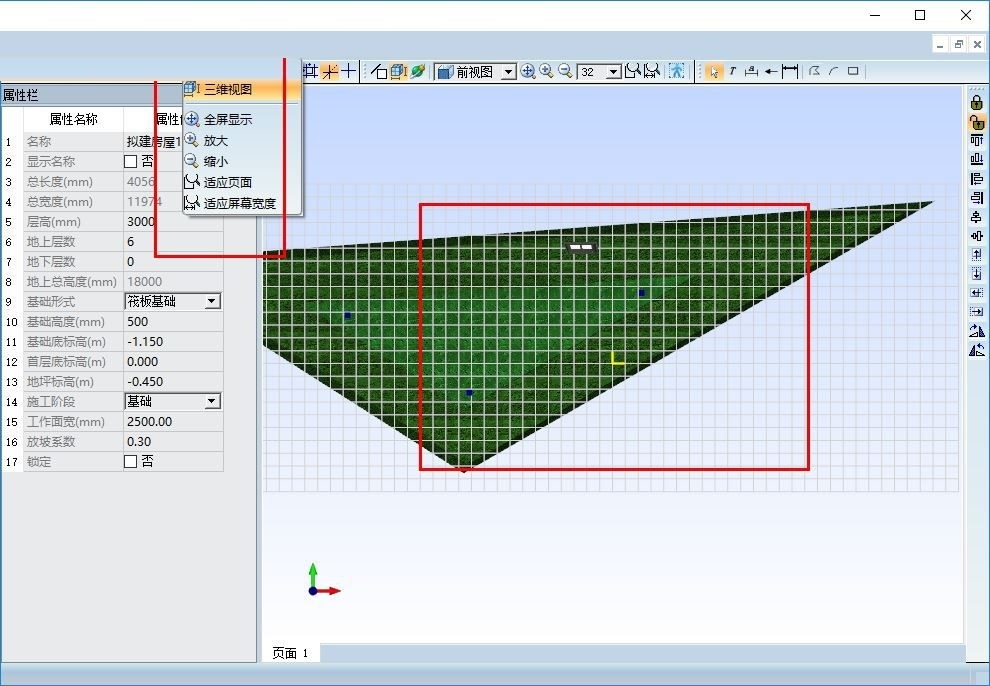Click the grid snap icon in toolbar

coord(310,71)
